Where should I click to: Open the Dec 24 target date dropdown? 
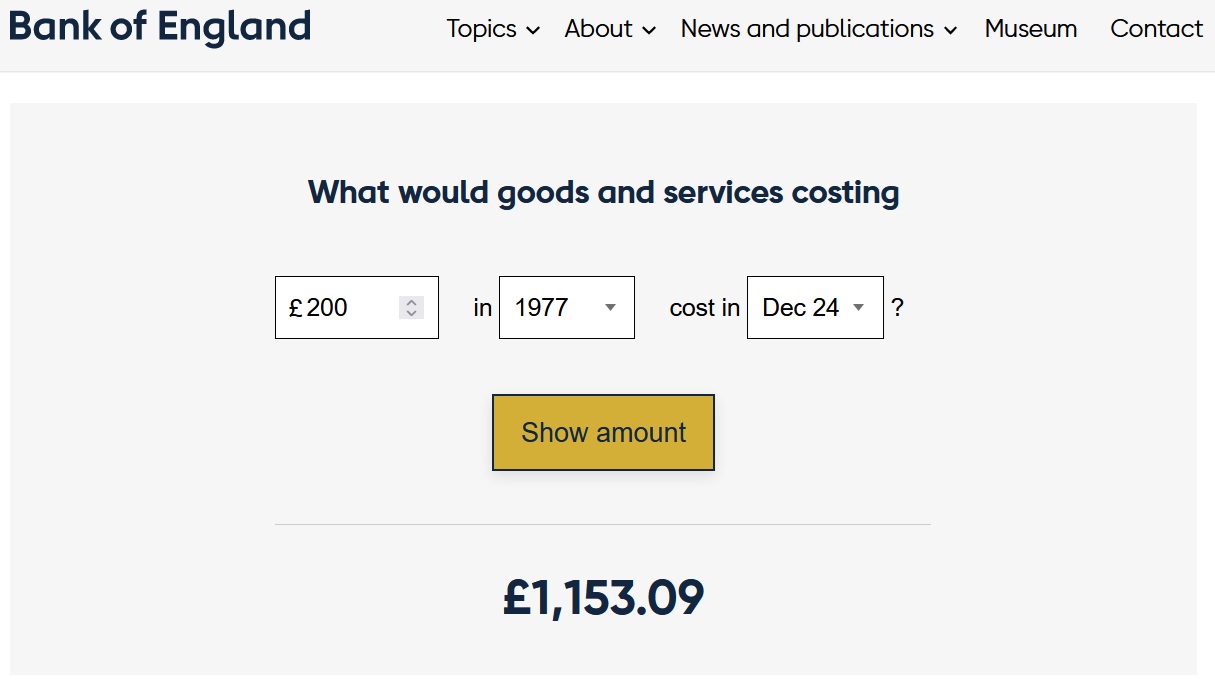815,307
